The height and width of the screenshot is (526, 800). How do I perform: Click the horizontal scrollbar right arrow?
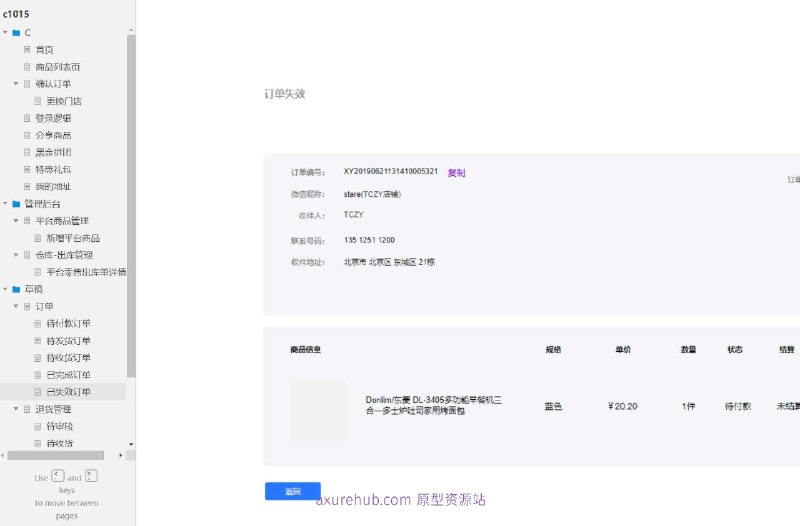tap(120, 455)
